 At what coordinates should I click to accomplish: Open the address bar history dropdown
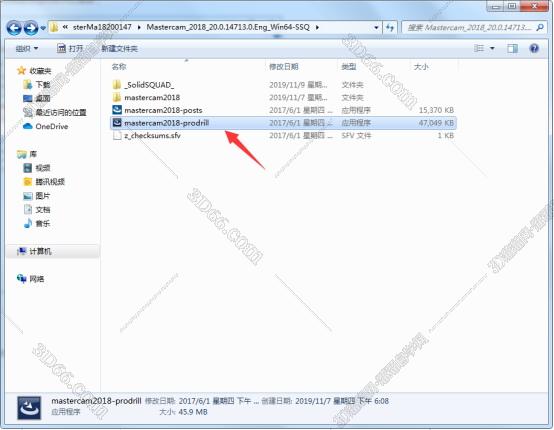click(x=376, y=28)
